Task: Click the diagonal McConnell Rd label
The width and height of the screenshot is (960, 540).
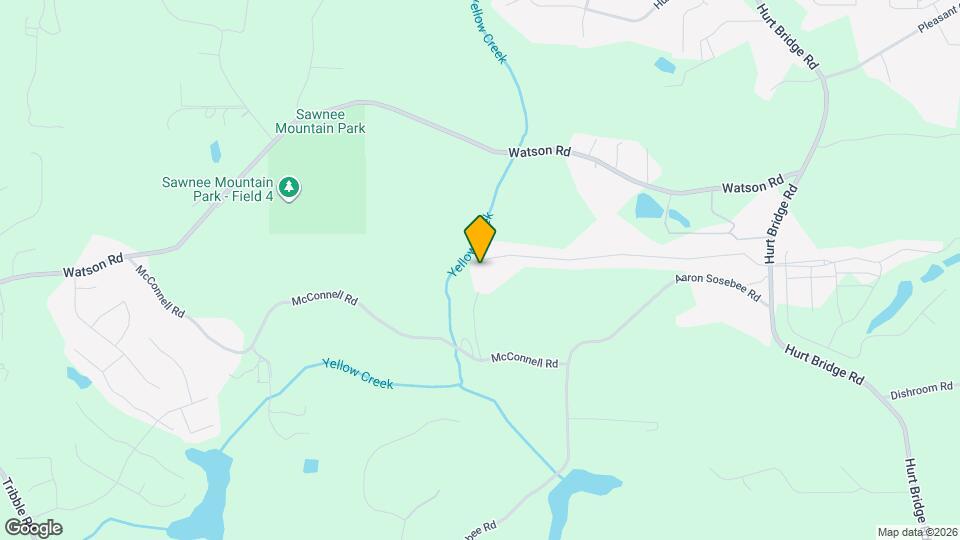Action: pyautogui.click(x=160, y=291)
